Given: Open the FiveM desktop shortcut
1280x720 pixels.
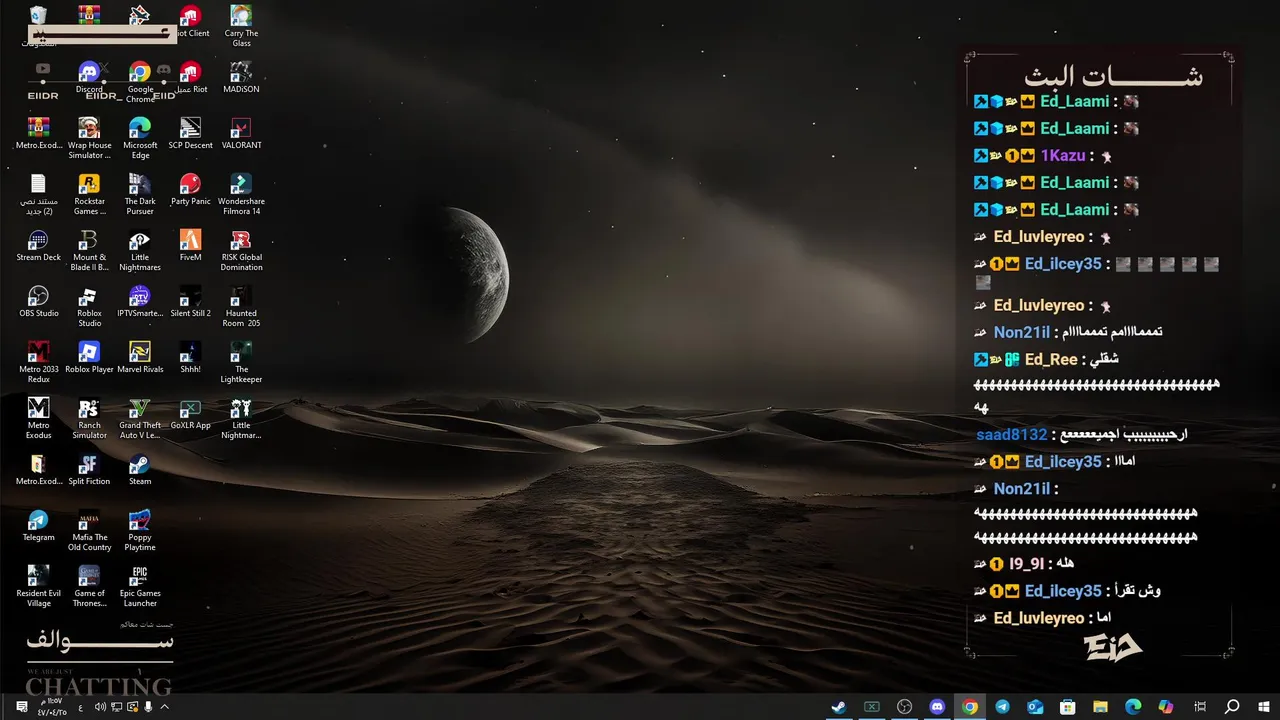Looking at the screenshot, I should pos(190,245).
